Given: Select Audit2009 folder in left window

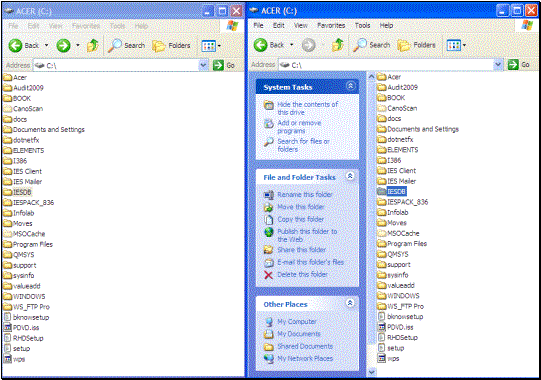Looking at the screenshot, I should pos(23,88).
